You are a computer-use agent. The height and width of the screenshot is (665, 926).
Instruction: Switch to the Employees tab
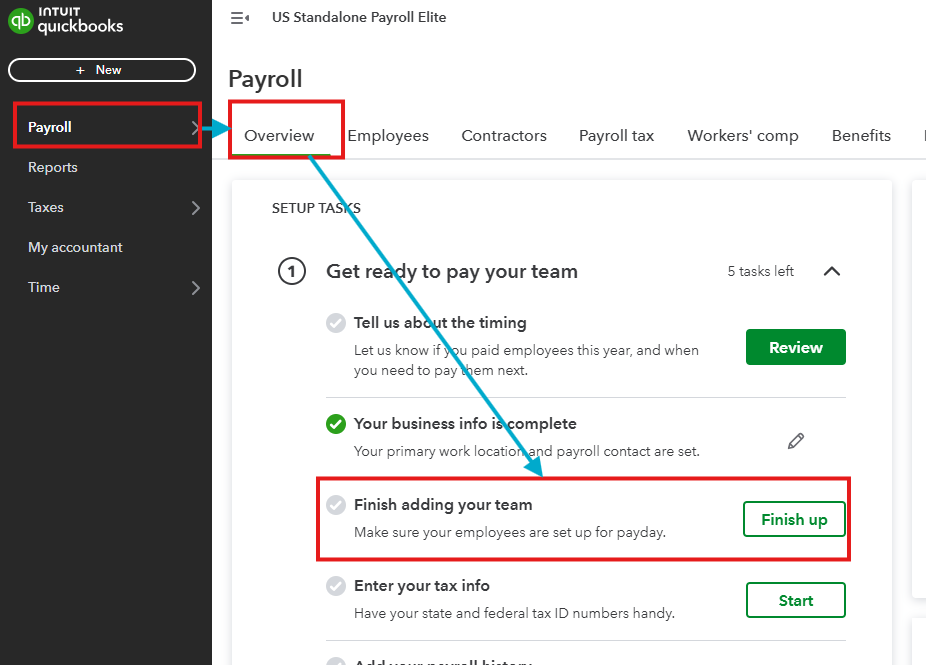click(388, 135)
